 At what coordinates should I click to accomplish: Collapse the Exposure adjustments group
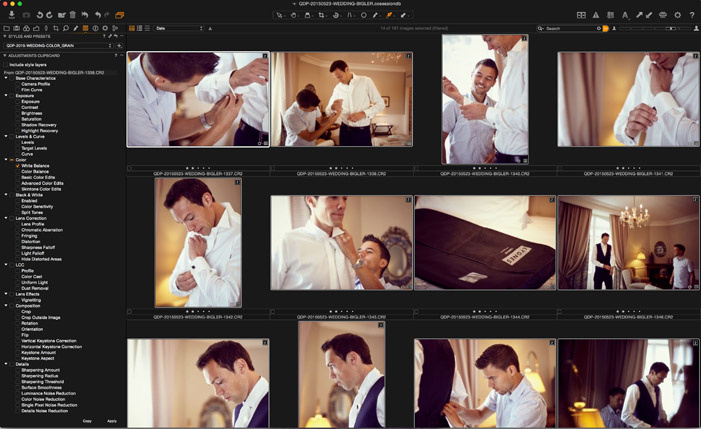pos(6,95)
